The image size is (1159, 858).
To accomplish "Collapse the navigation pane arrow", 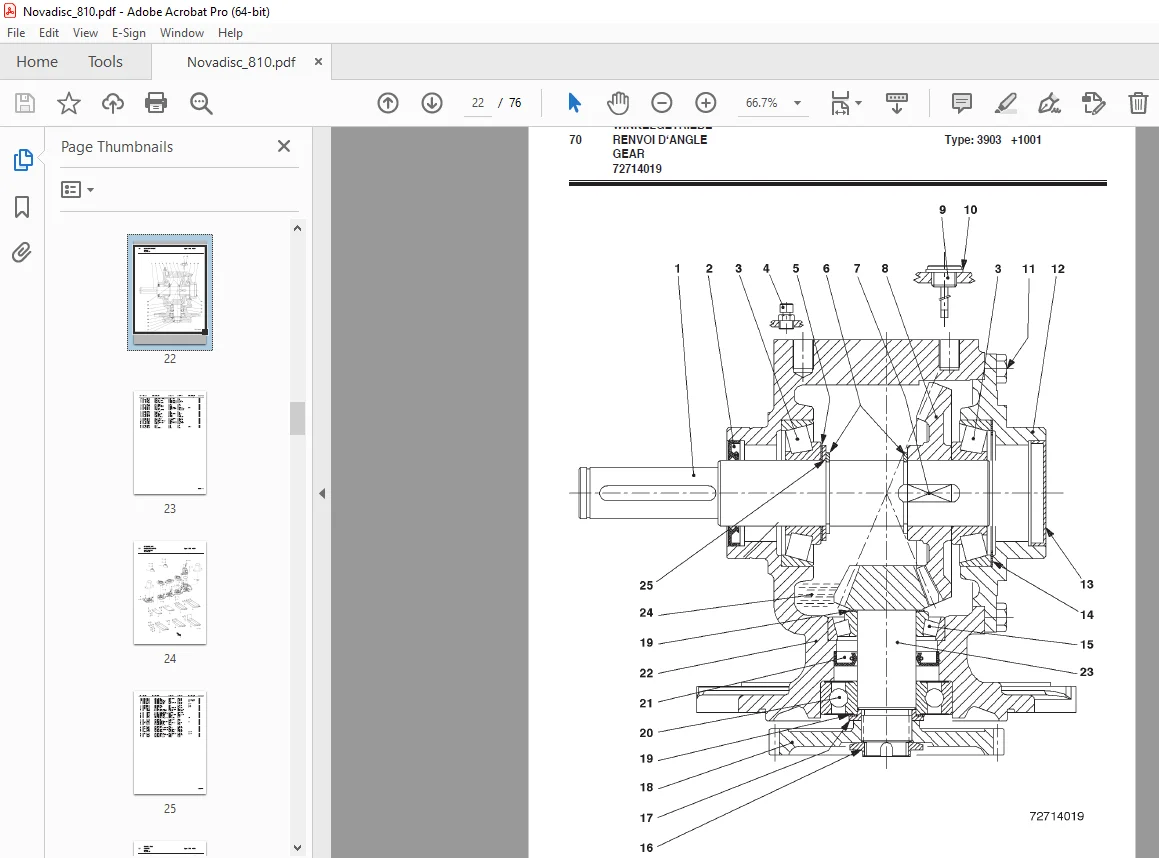I will pos(322,493).
